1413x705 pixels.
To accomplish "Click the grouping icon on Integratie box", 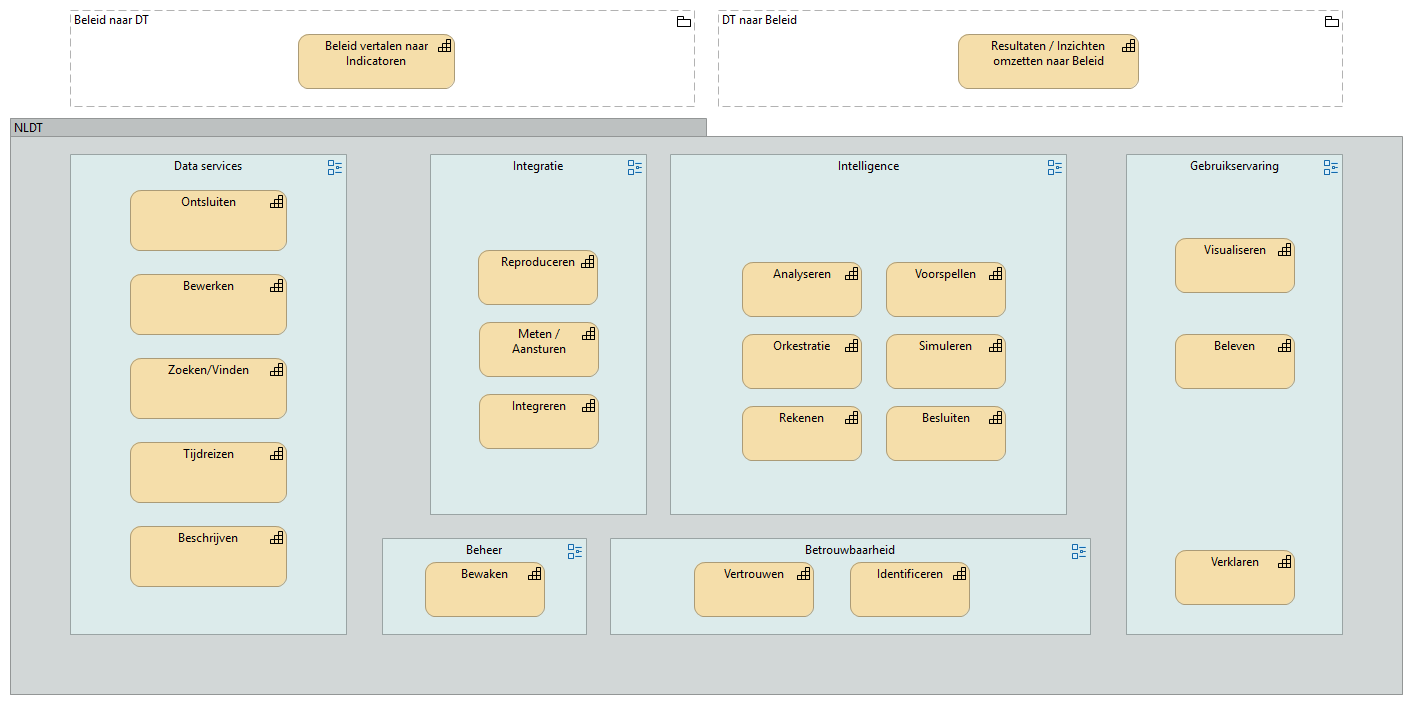I will click(x=635, y=167).
